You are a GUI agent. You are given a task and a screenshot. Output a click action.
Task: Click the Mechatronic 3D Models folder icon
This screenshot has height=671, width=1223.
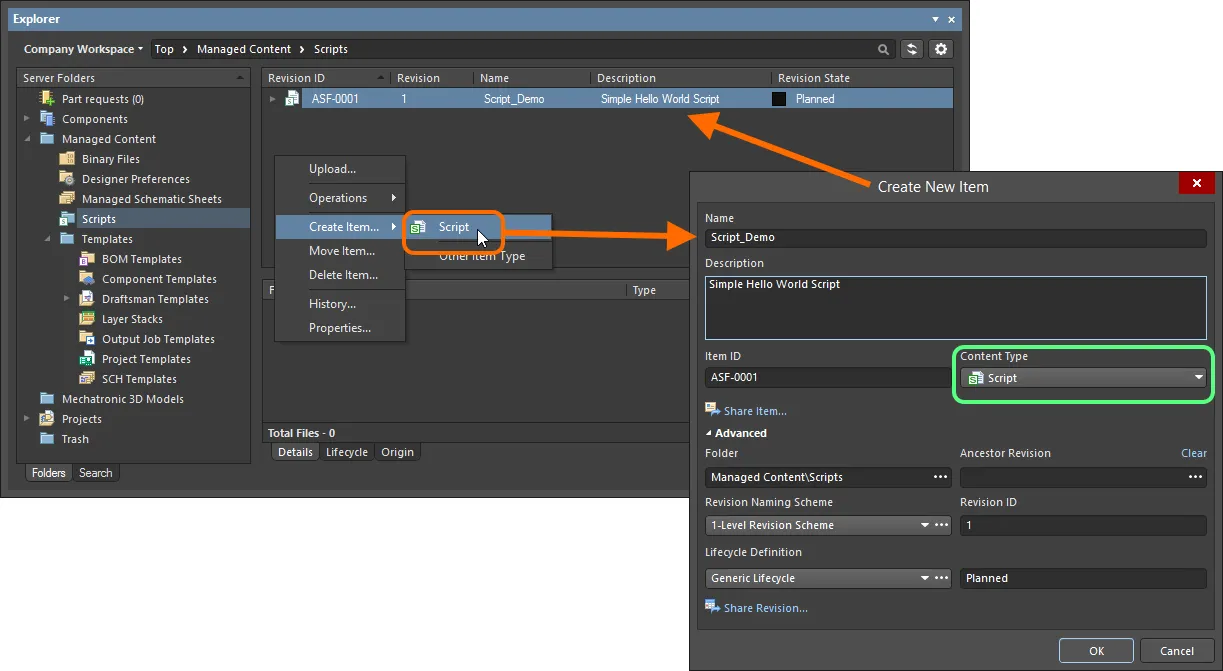click(47, 399)
